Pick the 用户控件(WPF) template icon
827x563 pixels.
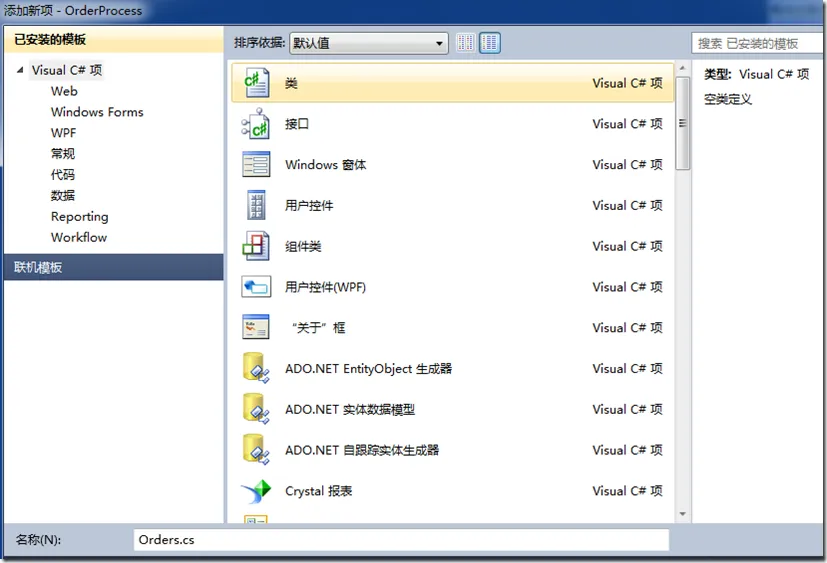point(256,287)
